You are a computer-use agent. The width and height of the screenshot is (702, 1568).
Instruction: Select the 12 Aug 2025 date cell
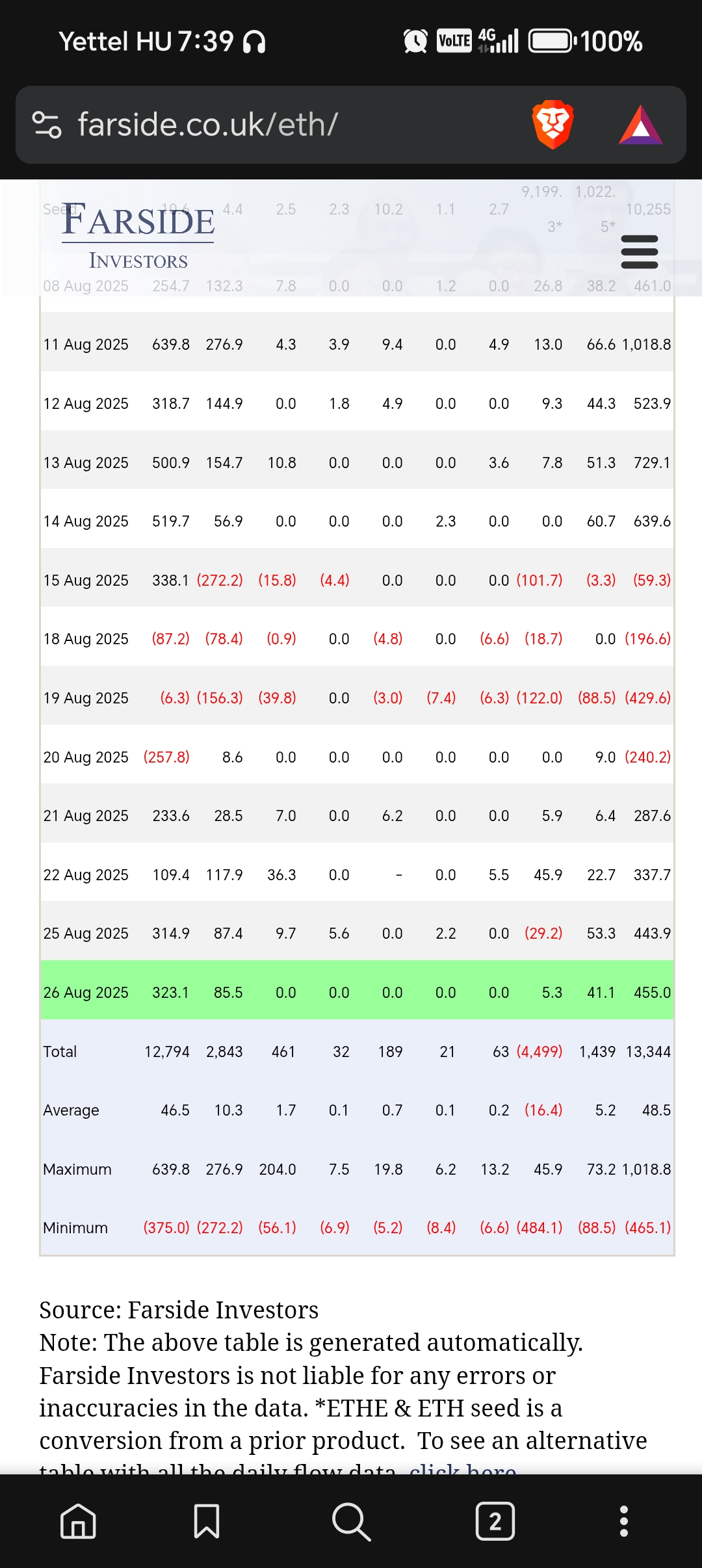(x=86, y=404)
